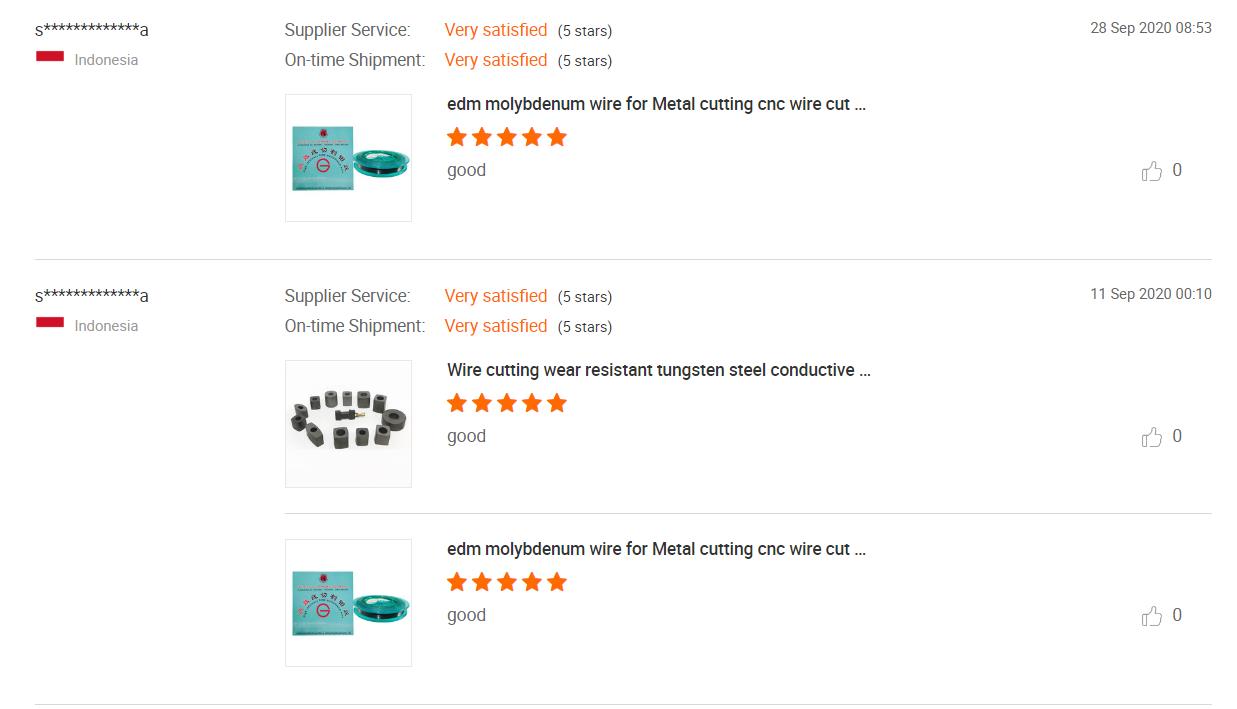Click Supplier Service "Very satisfied" in the 28 Sep review

[x=495, y=30]
